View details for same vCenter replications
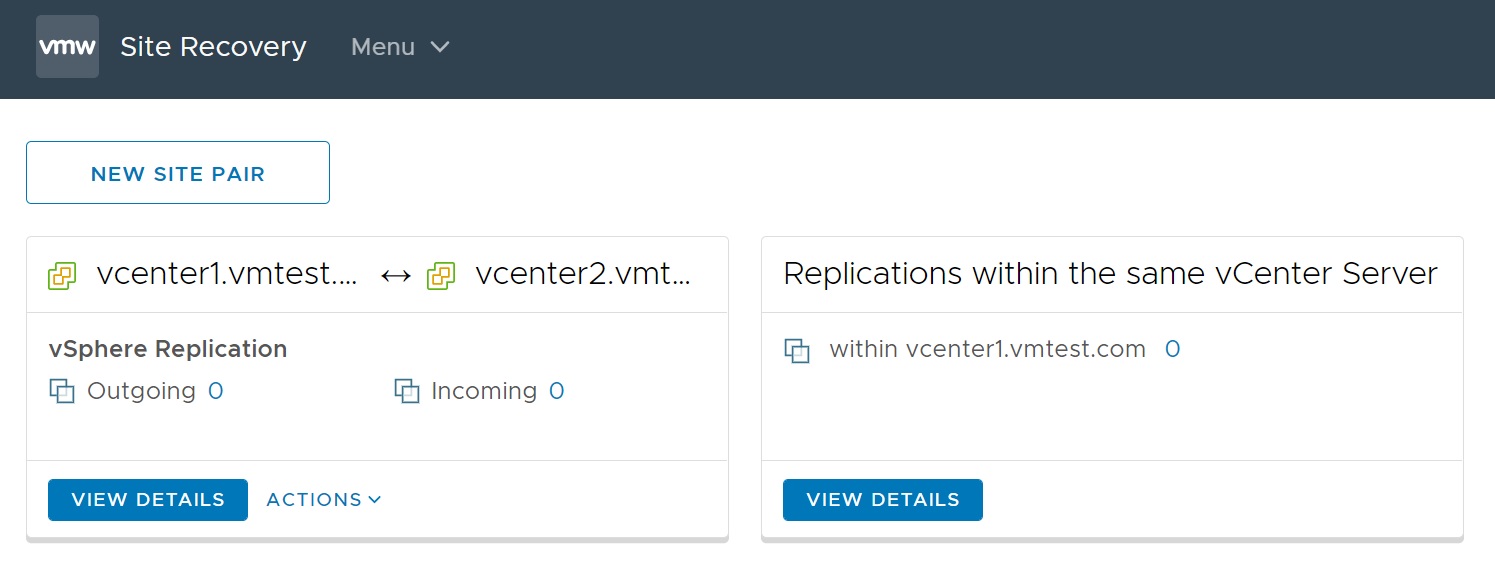1495x572 pixels. (x=882, y=500)
